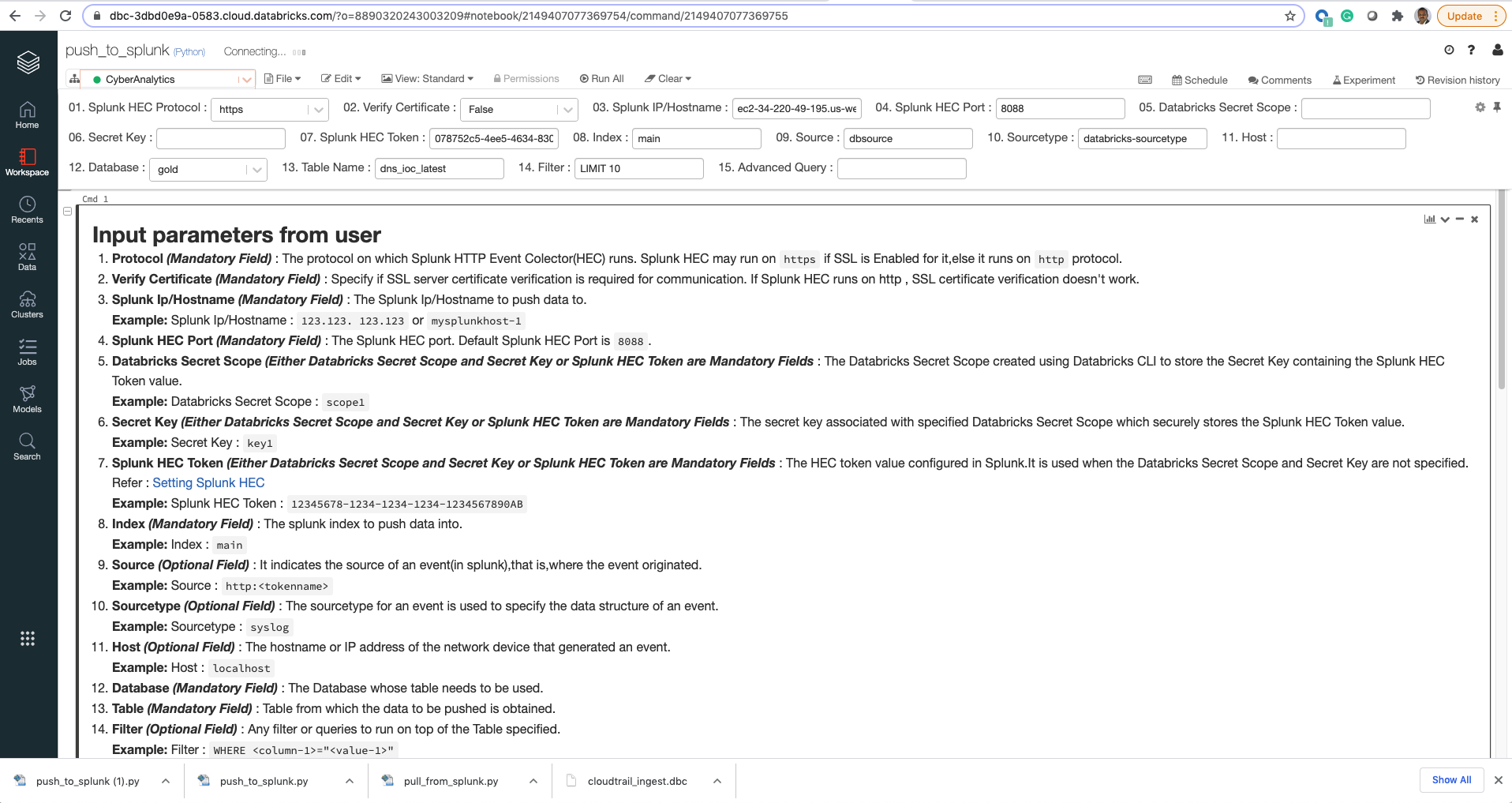Open the nine-dot app switcher
The width and height of the screenshot is (1512, 803).
[28, 638]
